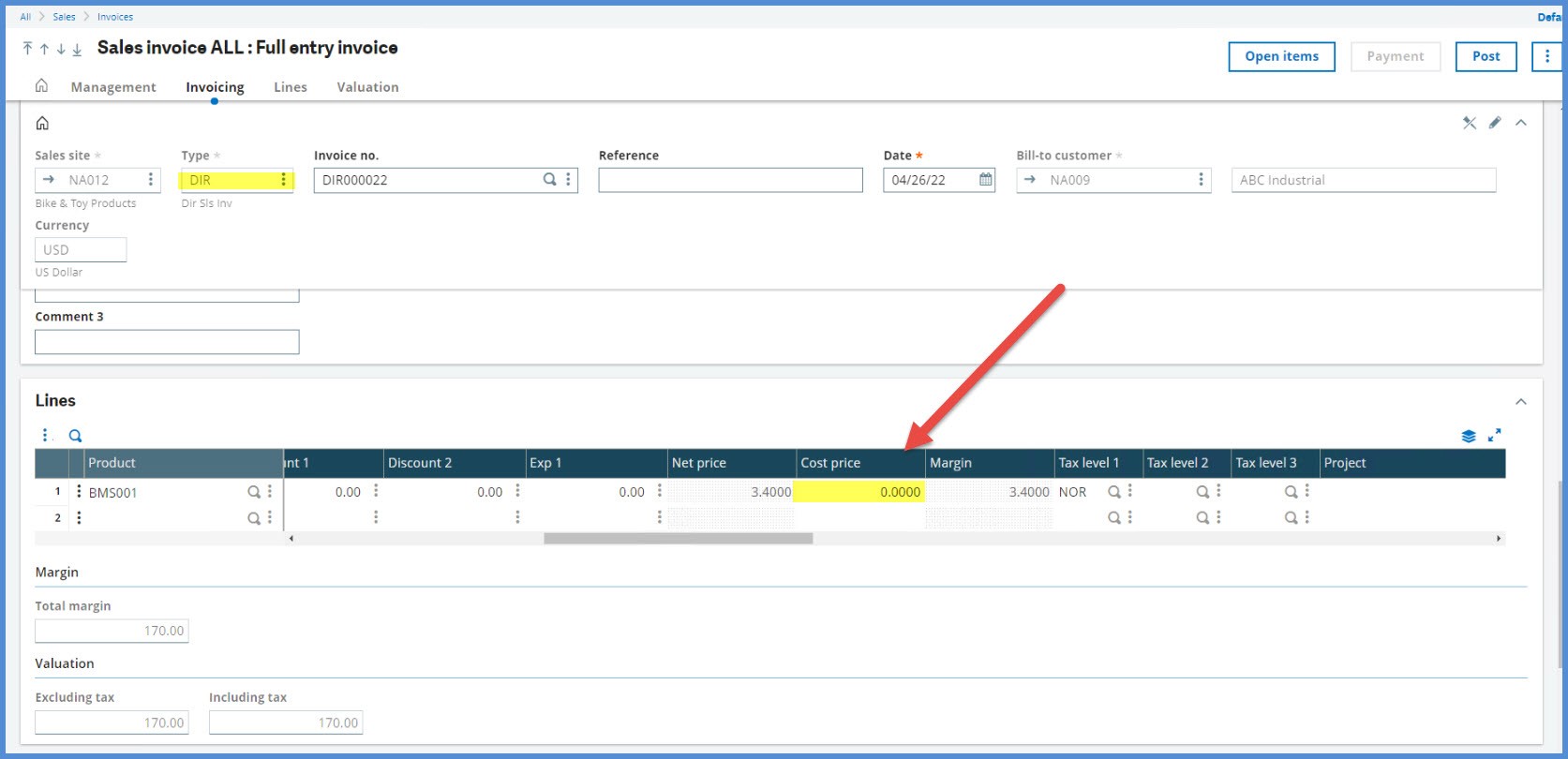1568x759 pixels.
Task: Open the Management tab
Action: [113, 87]
